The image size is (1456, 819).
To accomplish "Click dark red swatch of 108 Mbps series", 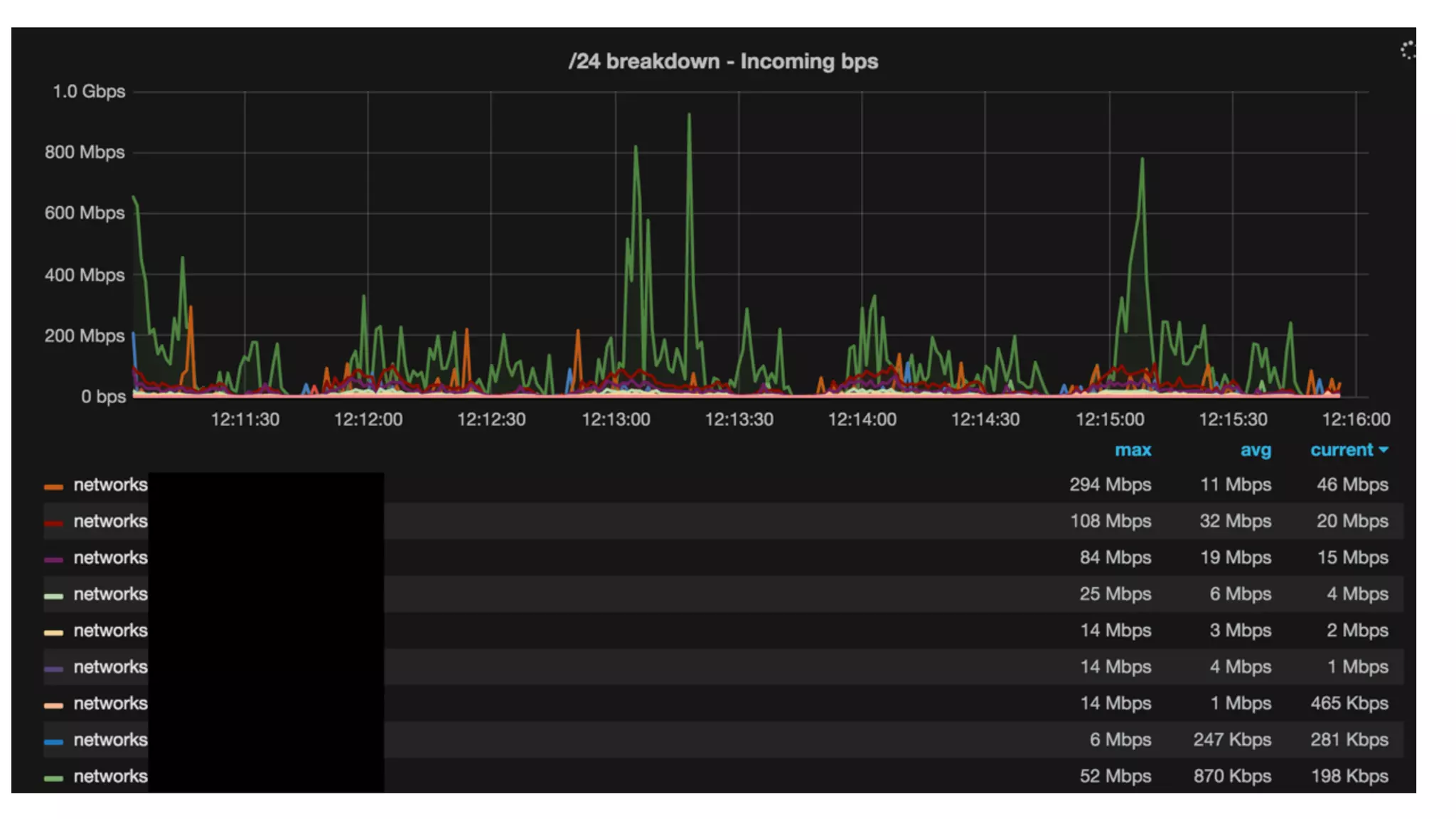I will tap(53, 523).
